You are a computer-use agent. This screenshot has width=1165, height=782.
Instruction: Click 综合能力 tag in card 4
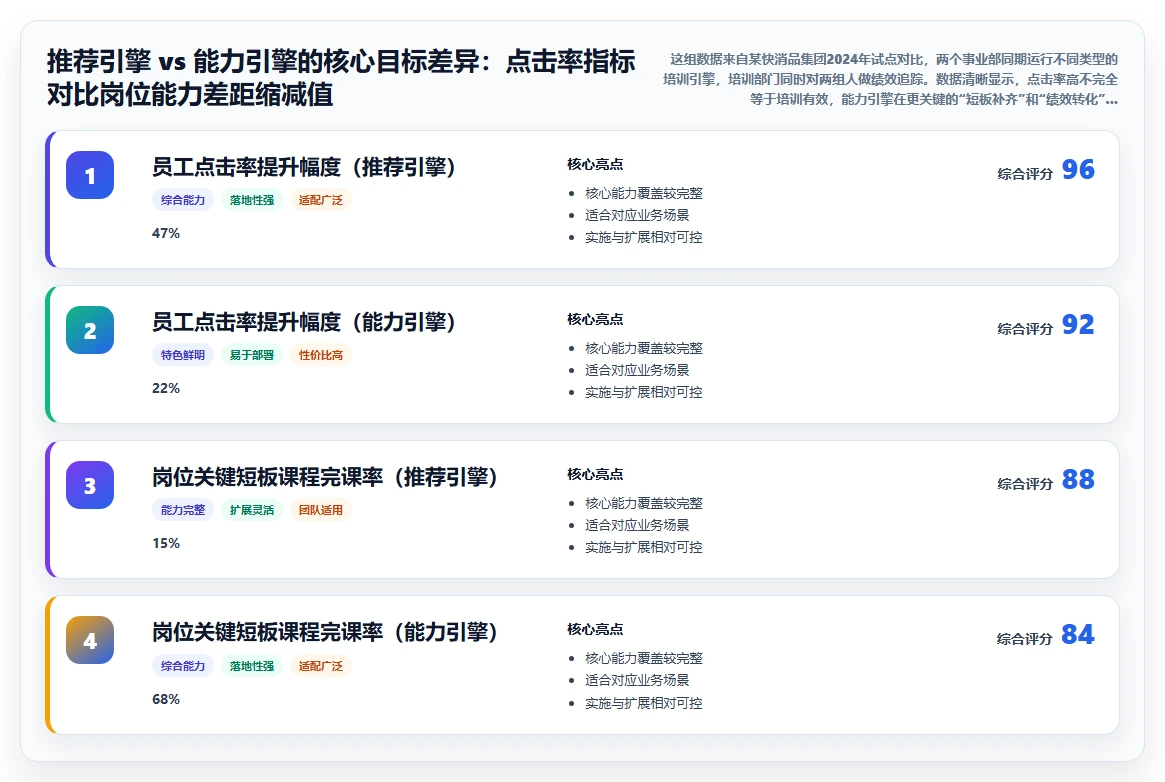183,666
